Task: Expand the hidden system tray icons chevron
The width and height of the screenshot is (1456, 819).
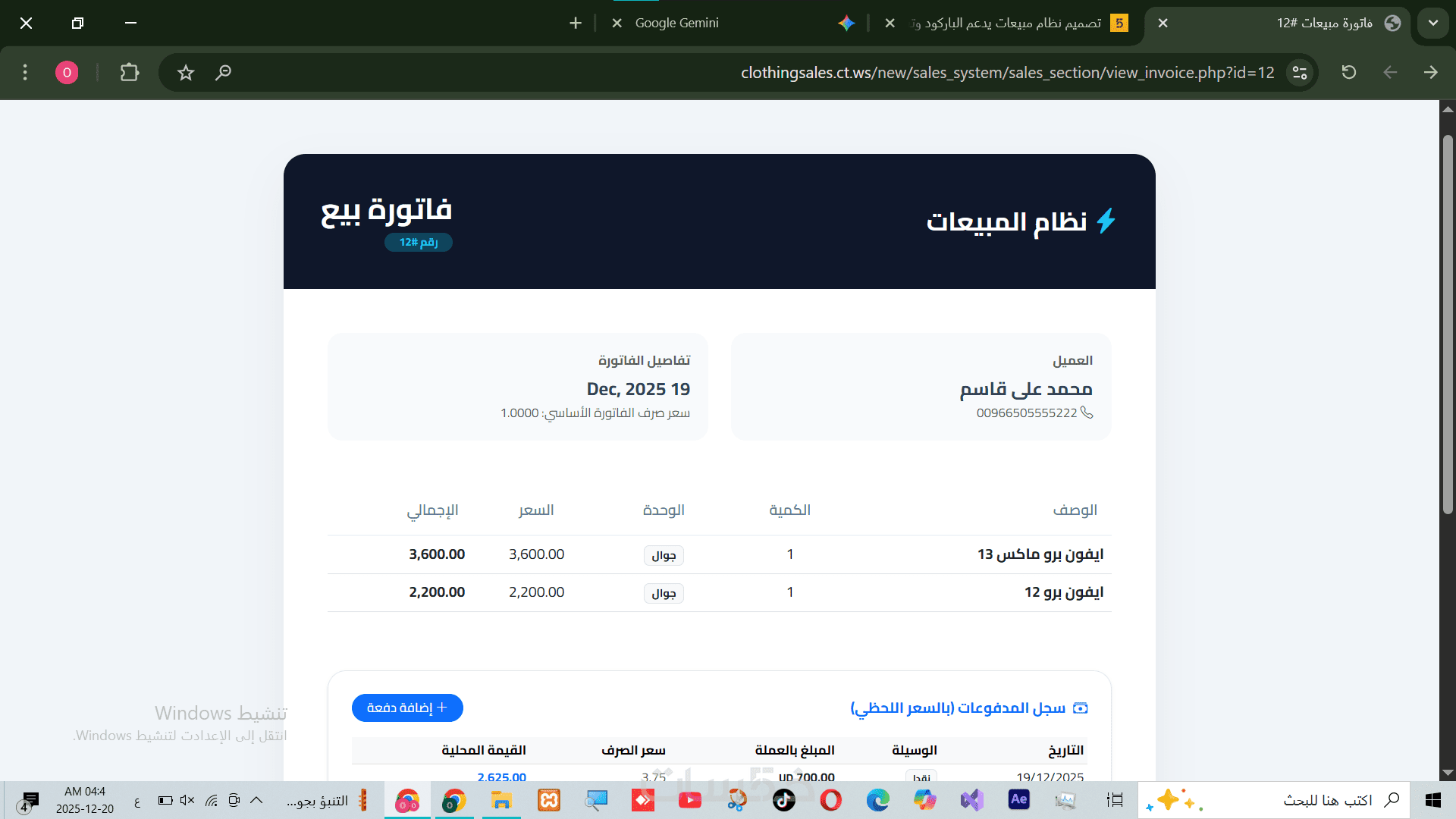Action: click(256, 800)
